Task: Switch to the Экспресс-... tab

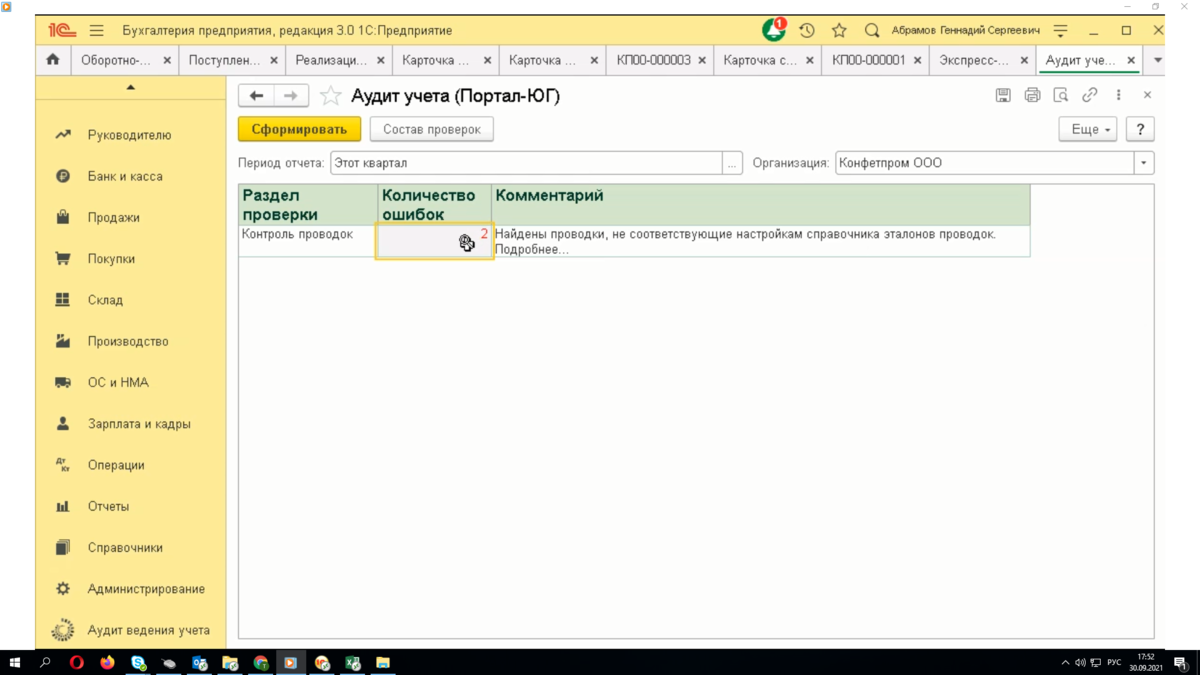Action: [974, 60]
